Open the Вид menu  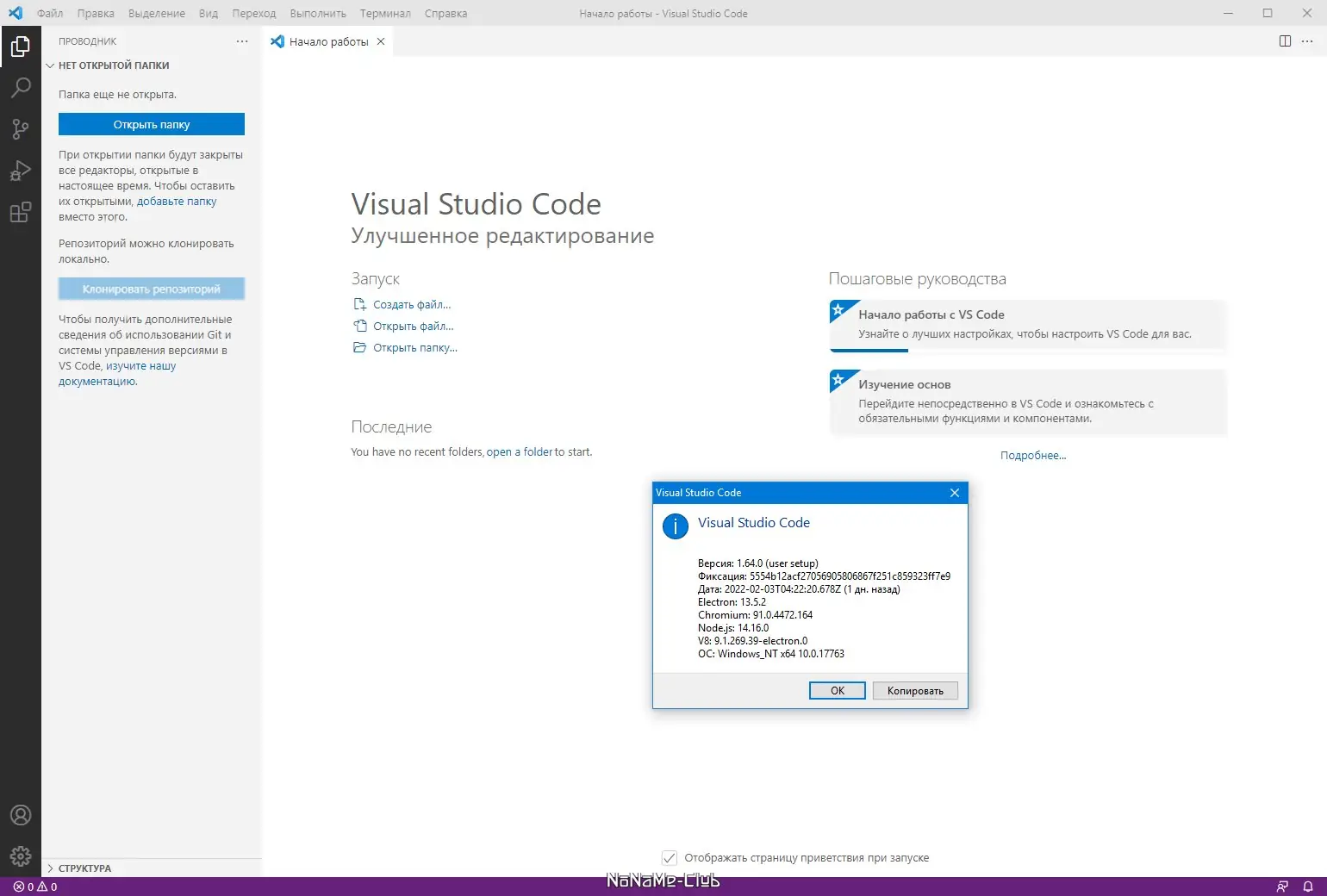209,13
